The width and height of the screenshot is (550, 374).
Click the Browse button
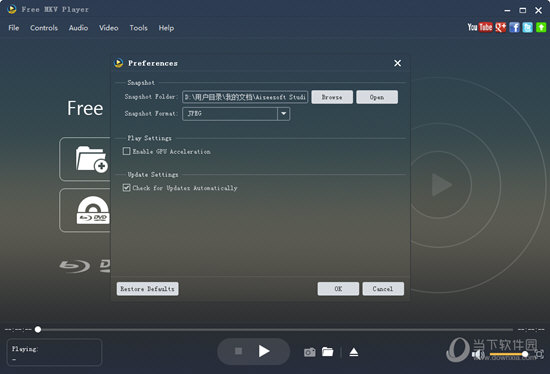pyautogui.click(x=332, y=97)
